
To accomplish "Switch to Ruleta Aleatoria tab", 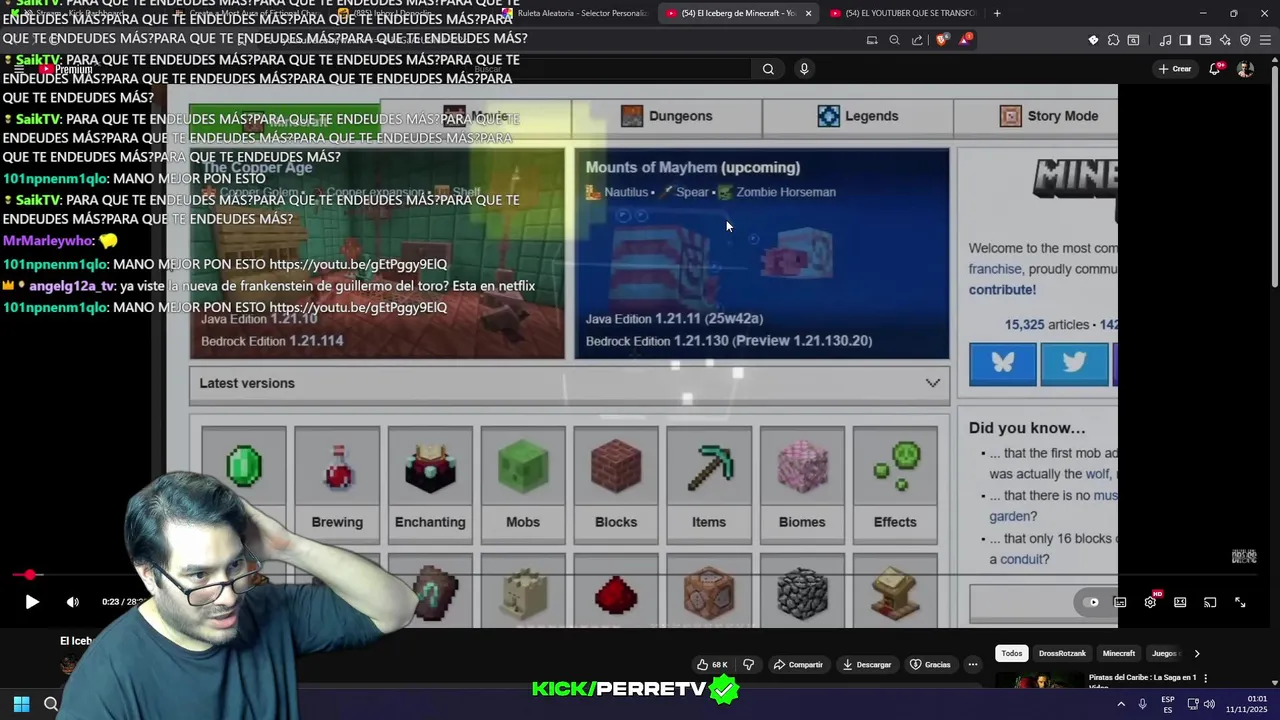I will 575,13.
